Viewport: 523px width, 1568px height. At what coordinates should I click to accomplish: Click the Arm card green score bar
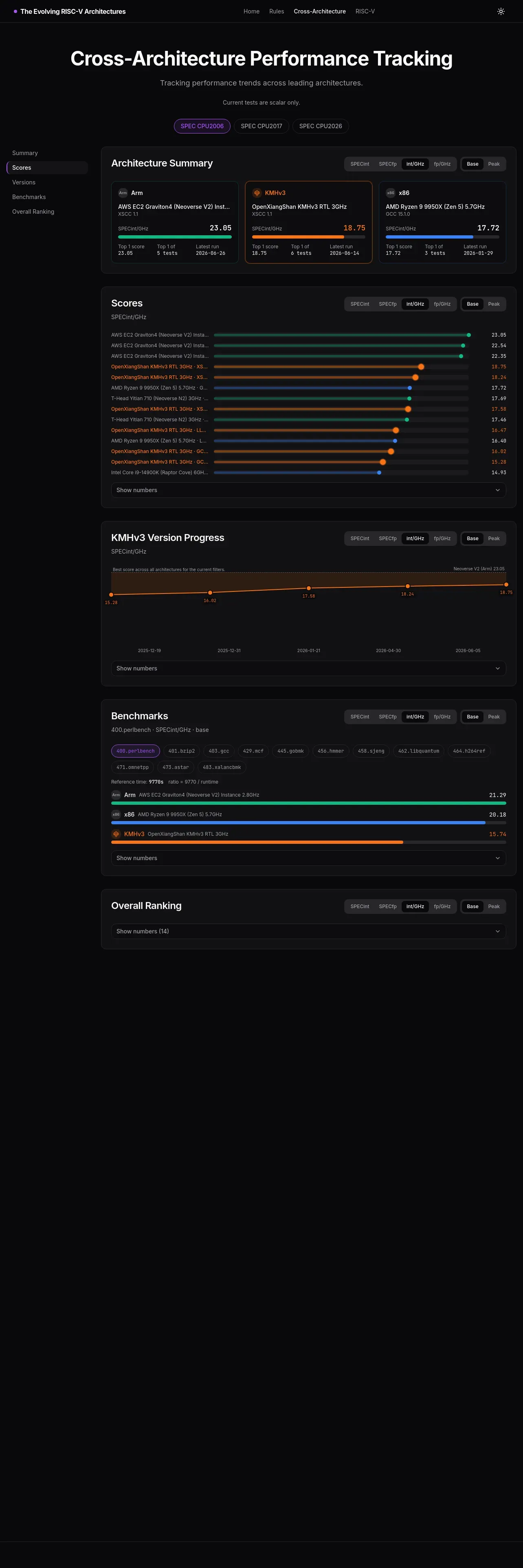point(175,237)
